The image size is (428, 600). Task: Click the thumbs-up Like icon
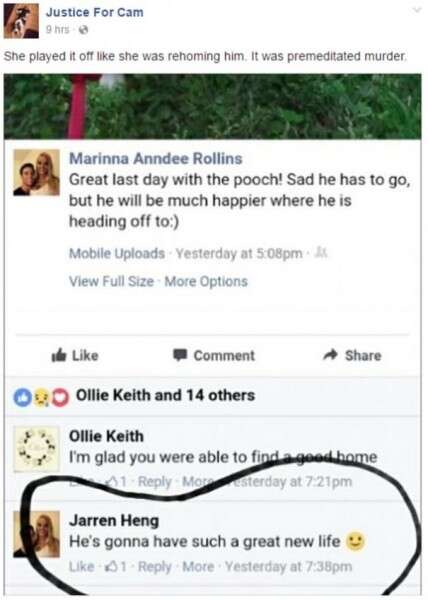pos(59,355)
